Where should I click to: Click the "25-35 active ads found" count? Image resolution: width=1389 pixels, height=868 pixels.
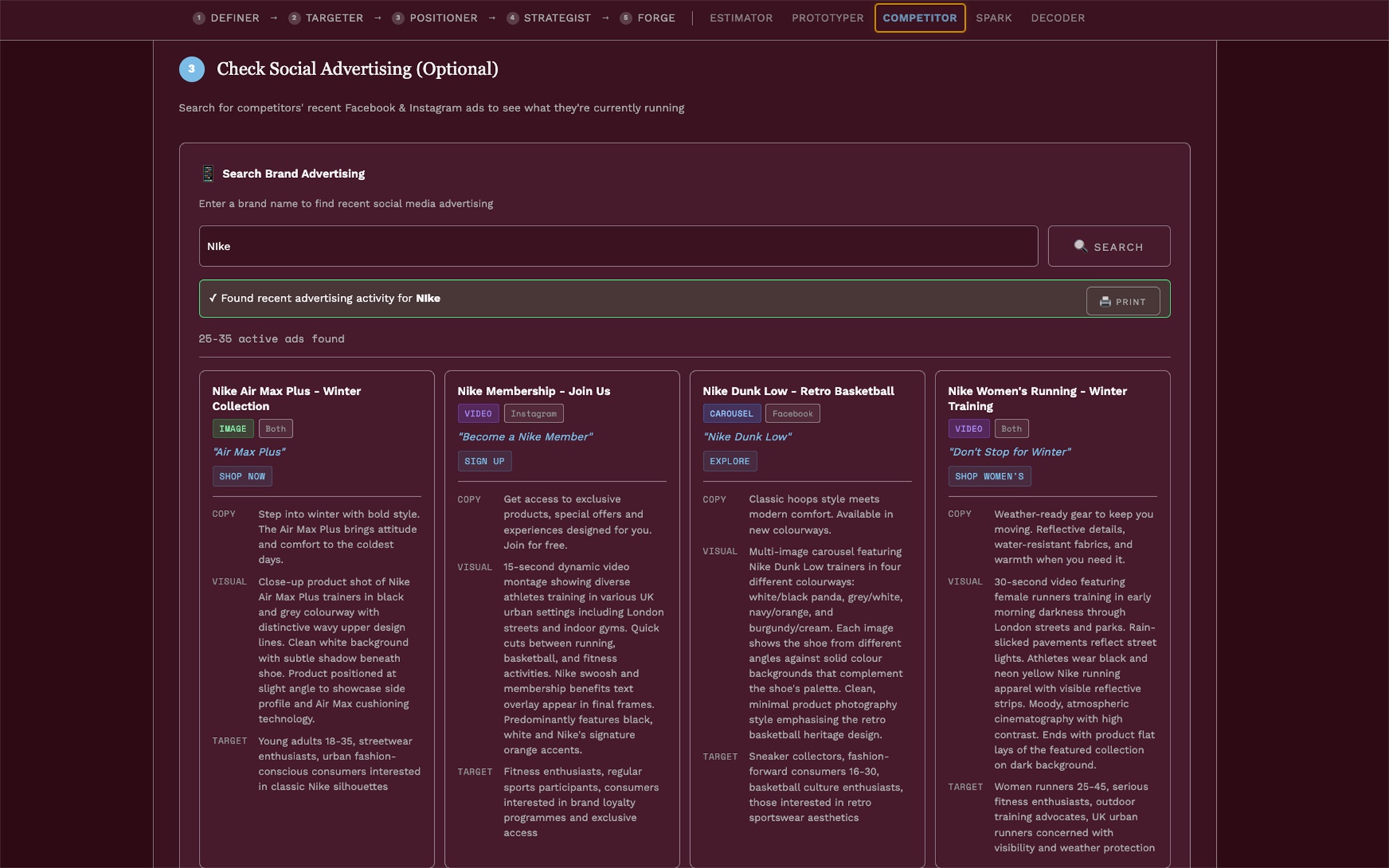point(271,339)
